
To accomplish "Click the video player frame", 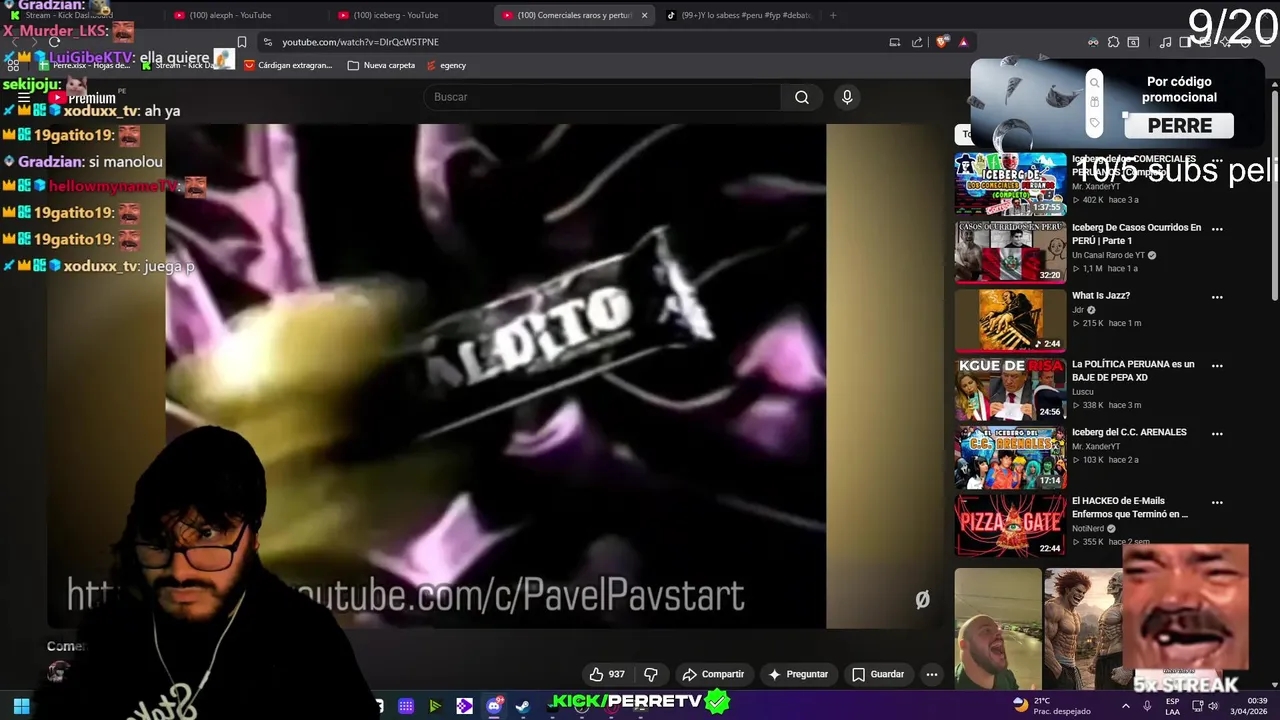I will click(x=496, y=376).
